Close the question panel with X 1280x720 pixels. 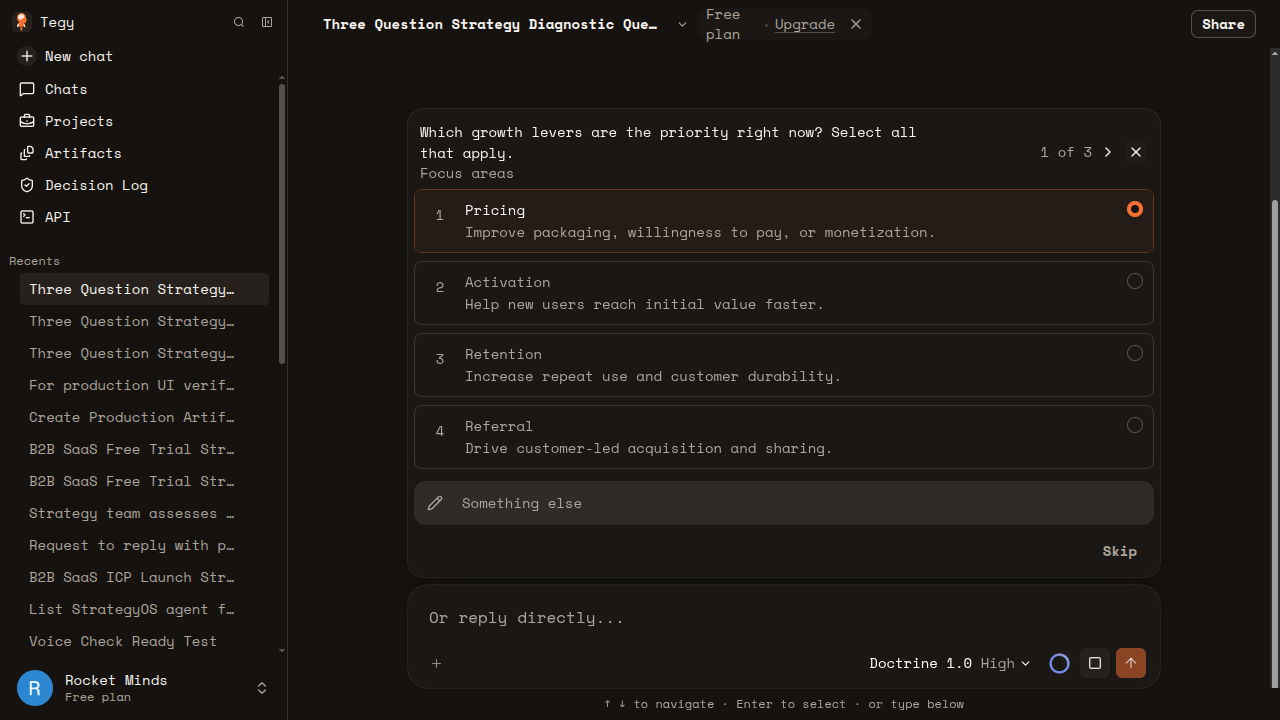(1136, 152)
